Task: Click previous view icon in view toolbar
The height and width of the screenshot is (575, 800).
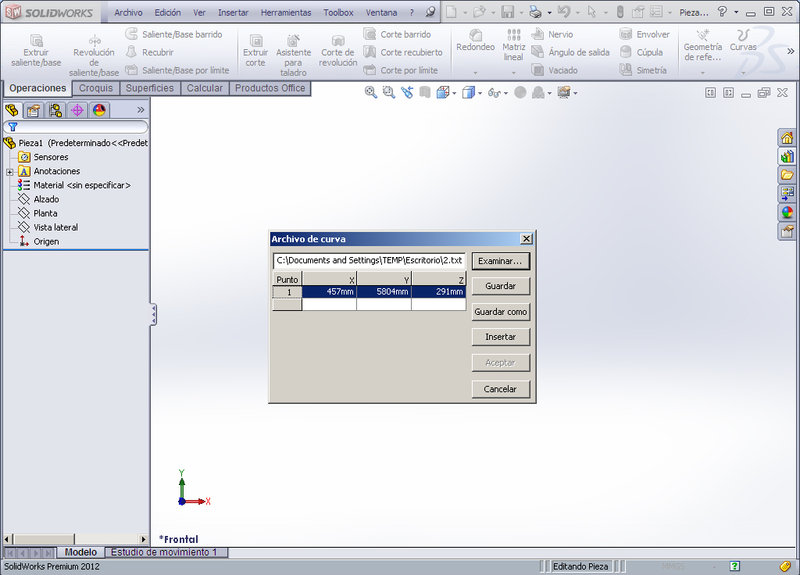Action: point(407,92)
